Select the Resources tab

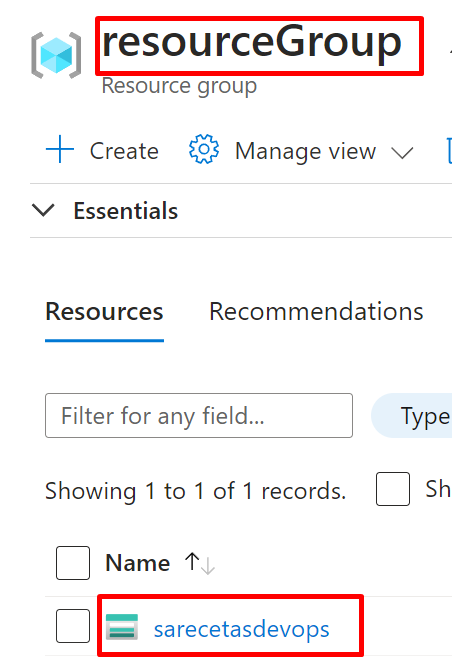pyautogui.click(x=104, y=312)
